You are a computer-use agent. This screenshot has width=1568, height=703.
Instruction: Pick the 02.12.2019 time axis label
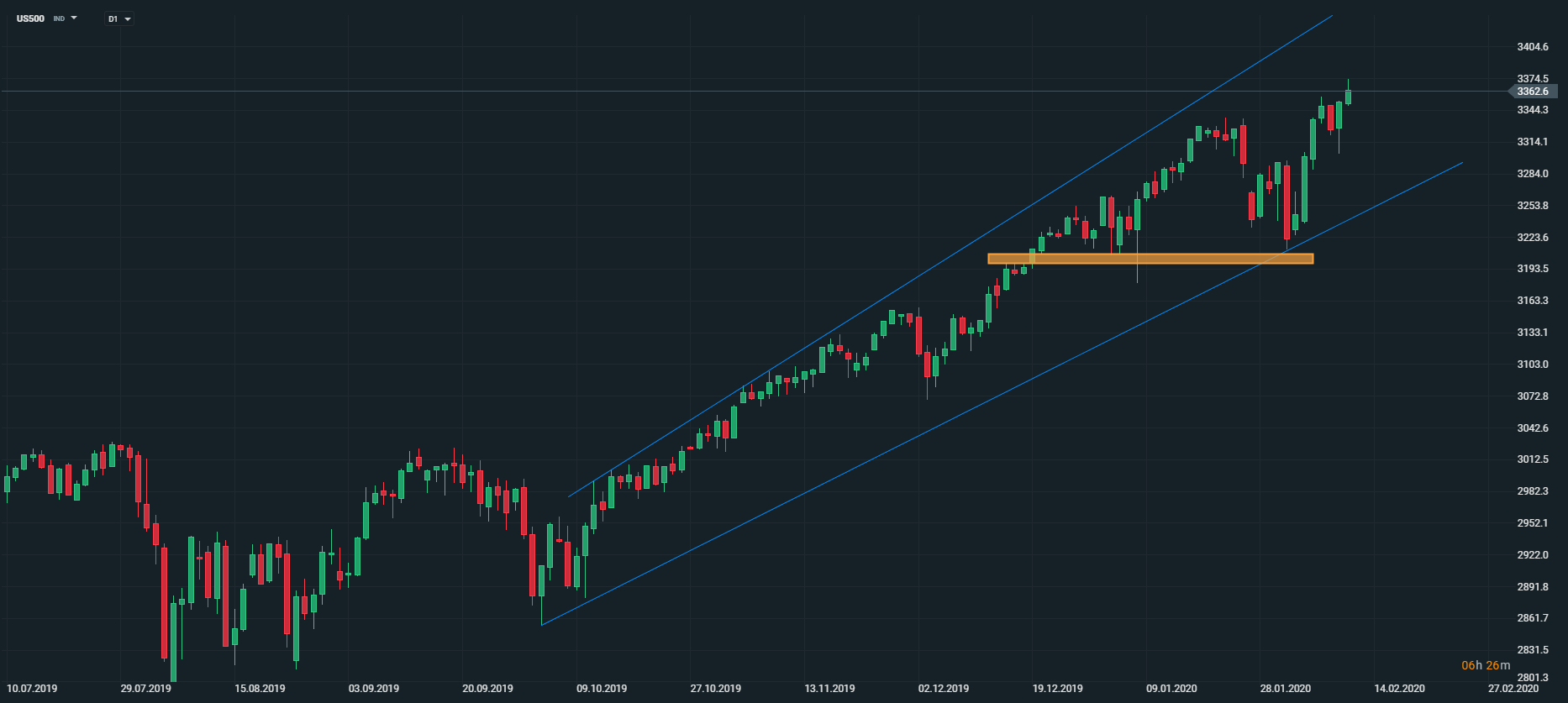click(x=944, y=689)
